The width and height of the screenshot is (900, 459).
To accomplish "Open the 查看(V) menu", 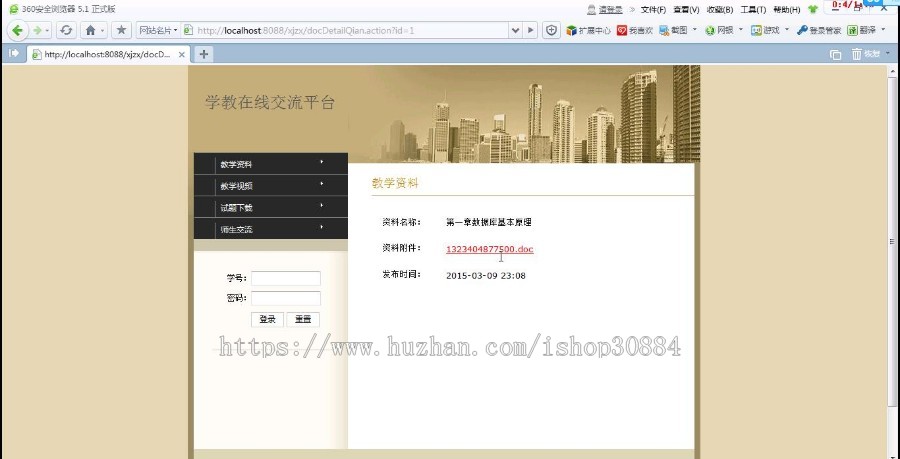I will pos(686,9).
